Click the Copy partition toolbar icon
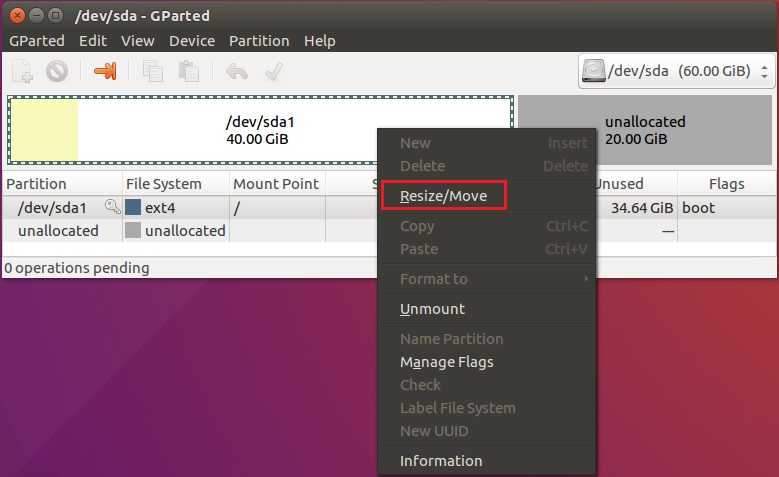779x477 pixels. coord(153,72)
